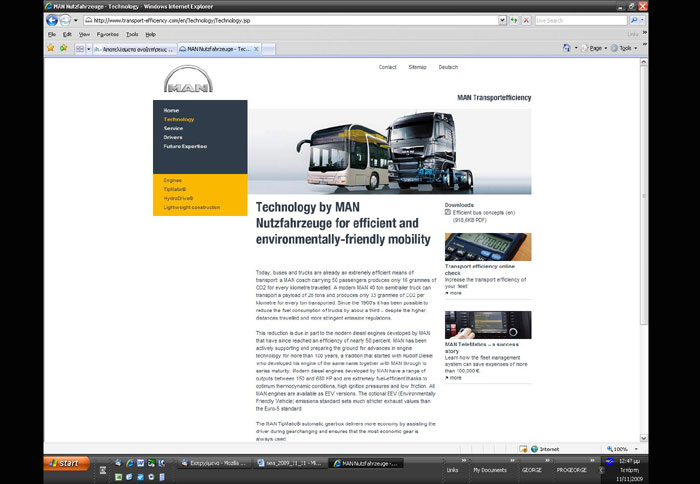Stop loading with the red X icon
This screenshot has height=484, width=700.
click(x=526, y=20)
